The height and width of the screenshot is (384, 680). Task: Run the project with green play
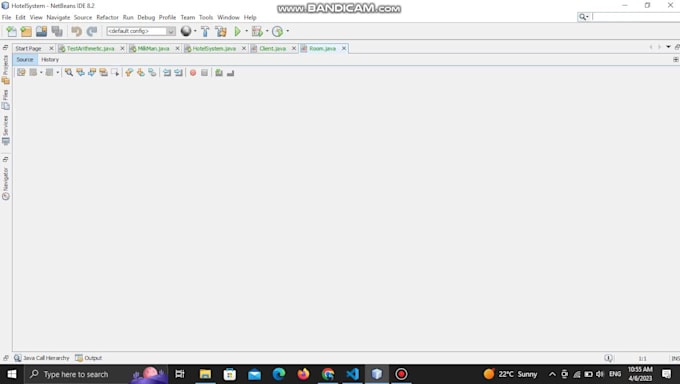coord(237,31)
